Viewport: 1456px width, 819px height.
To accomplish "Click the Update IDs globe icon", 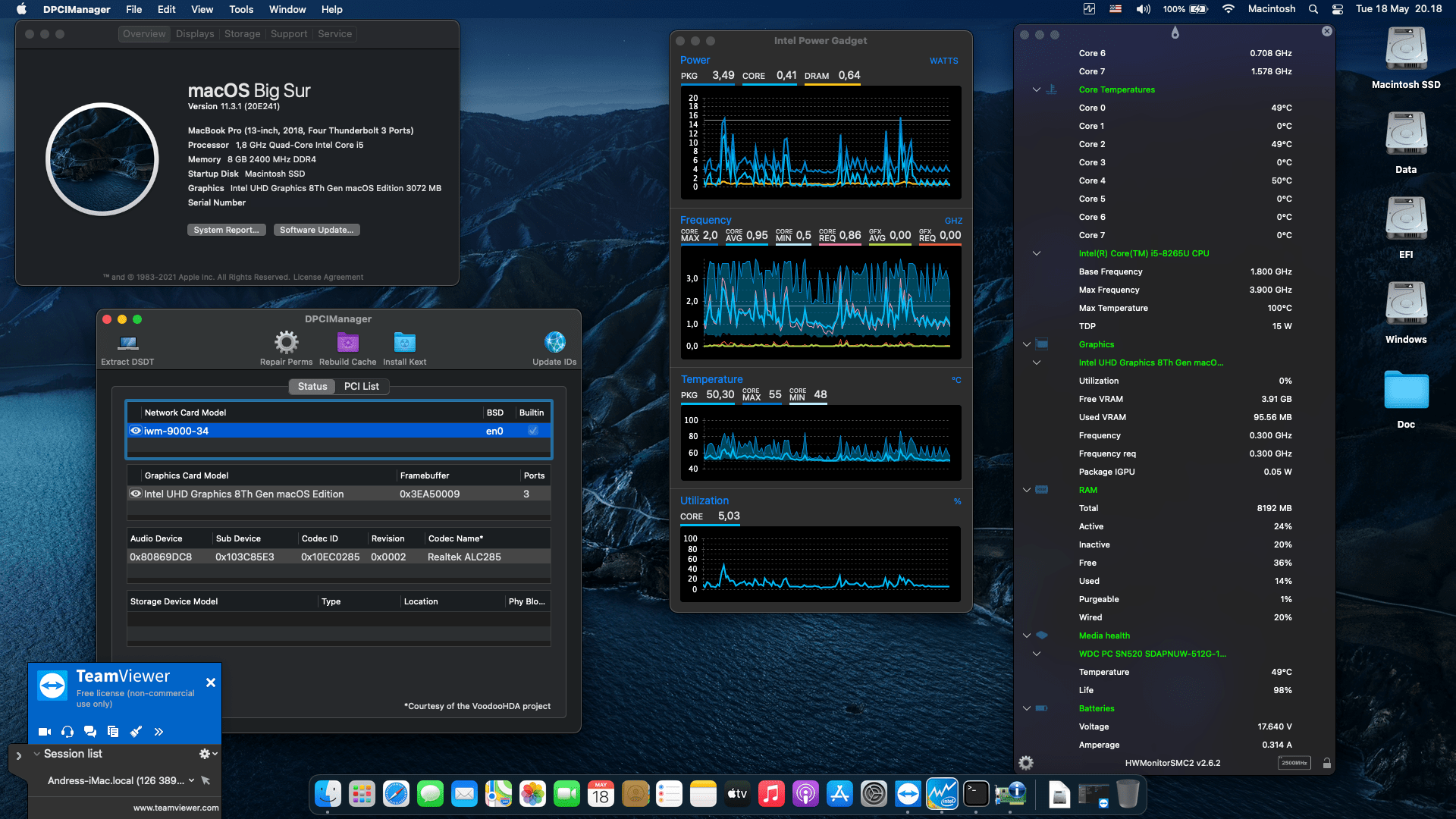I will coord(554,342).
